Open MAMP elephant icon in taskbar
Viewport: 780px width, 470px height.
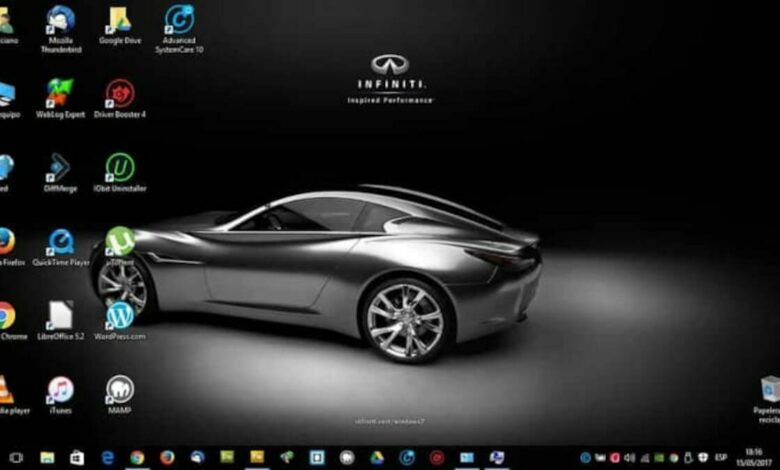[347, 458]
